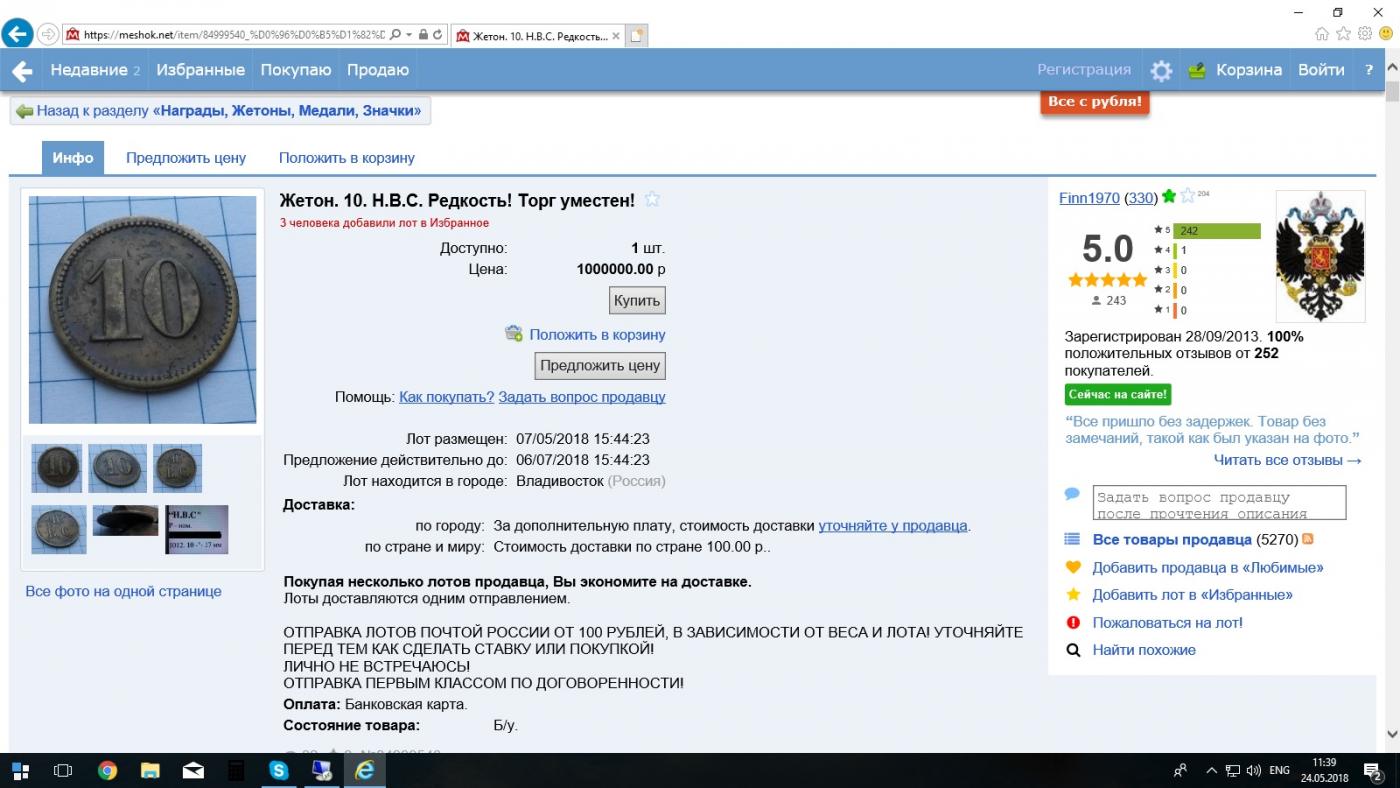
Task: Open browser Favorites star icon
Action: coord(1344,33)
